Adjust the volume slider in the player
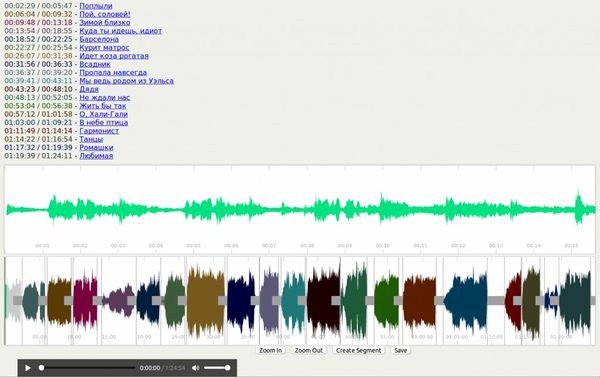The height and width of the screenshot is (378, 600). pyautogui.click(x=217, y=368)
